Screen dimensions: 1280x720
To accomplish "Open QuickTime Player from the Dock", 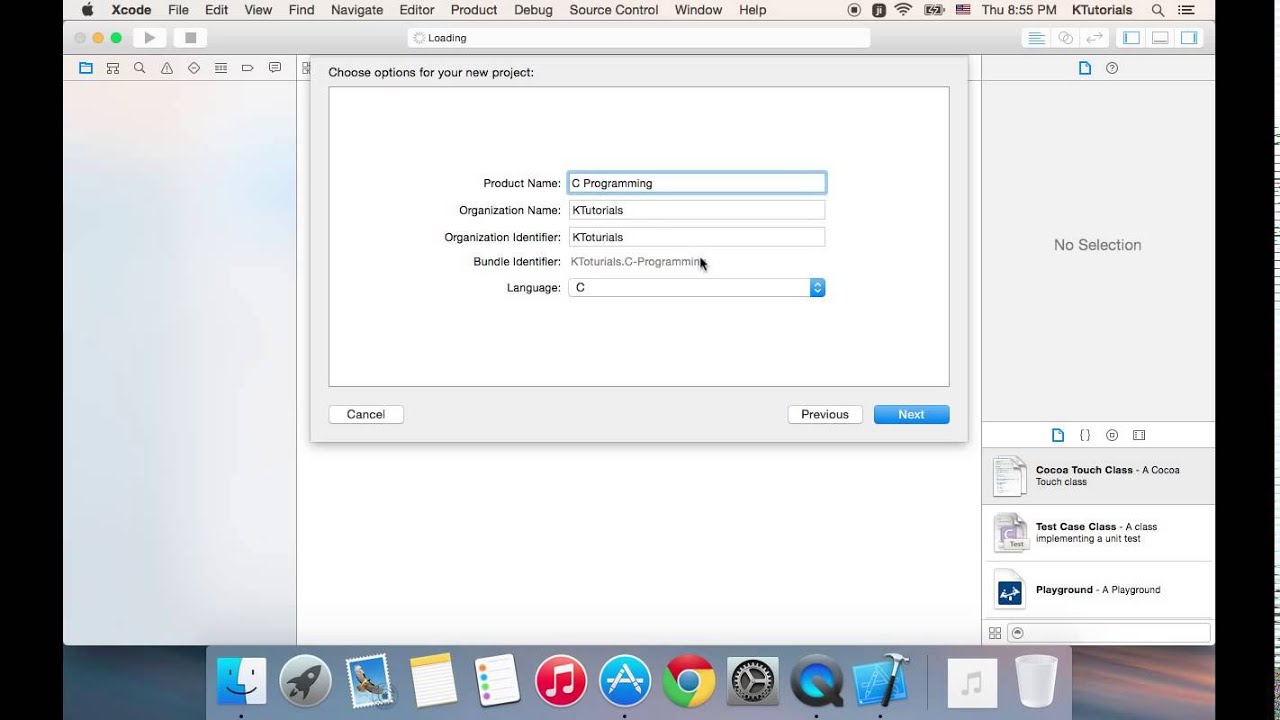I will tap(817, 681).
